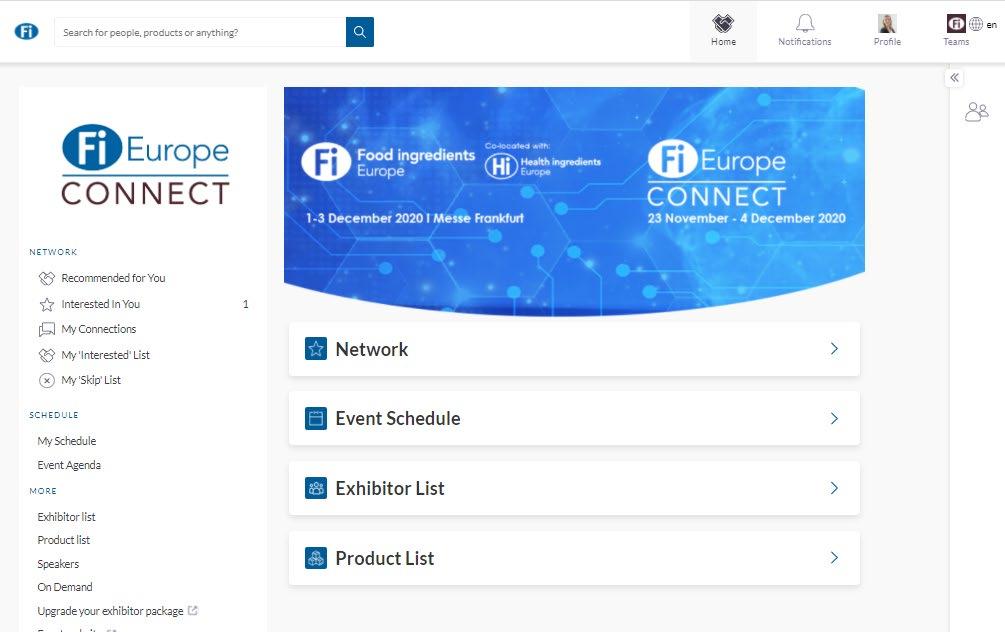The image size is (1005, 632).
Task: Open On Demand in the sidebar
Action: tap(65, 587)
